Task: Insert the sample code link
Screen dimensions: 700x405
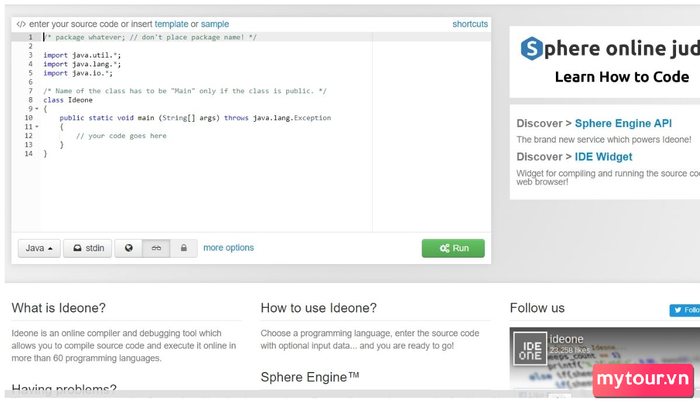Action: 215,24
